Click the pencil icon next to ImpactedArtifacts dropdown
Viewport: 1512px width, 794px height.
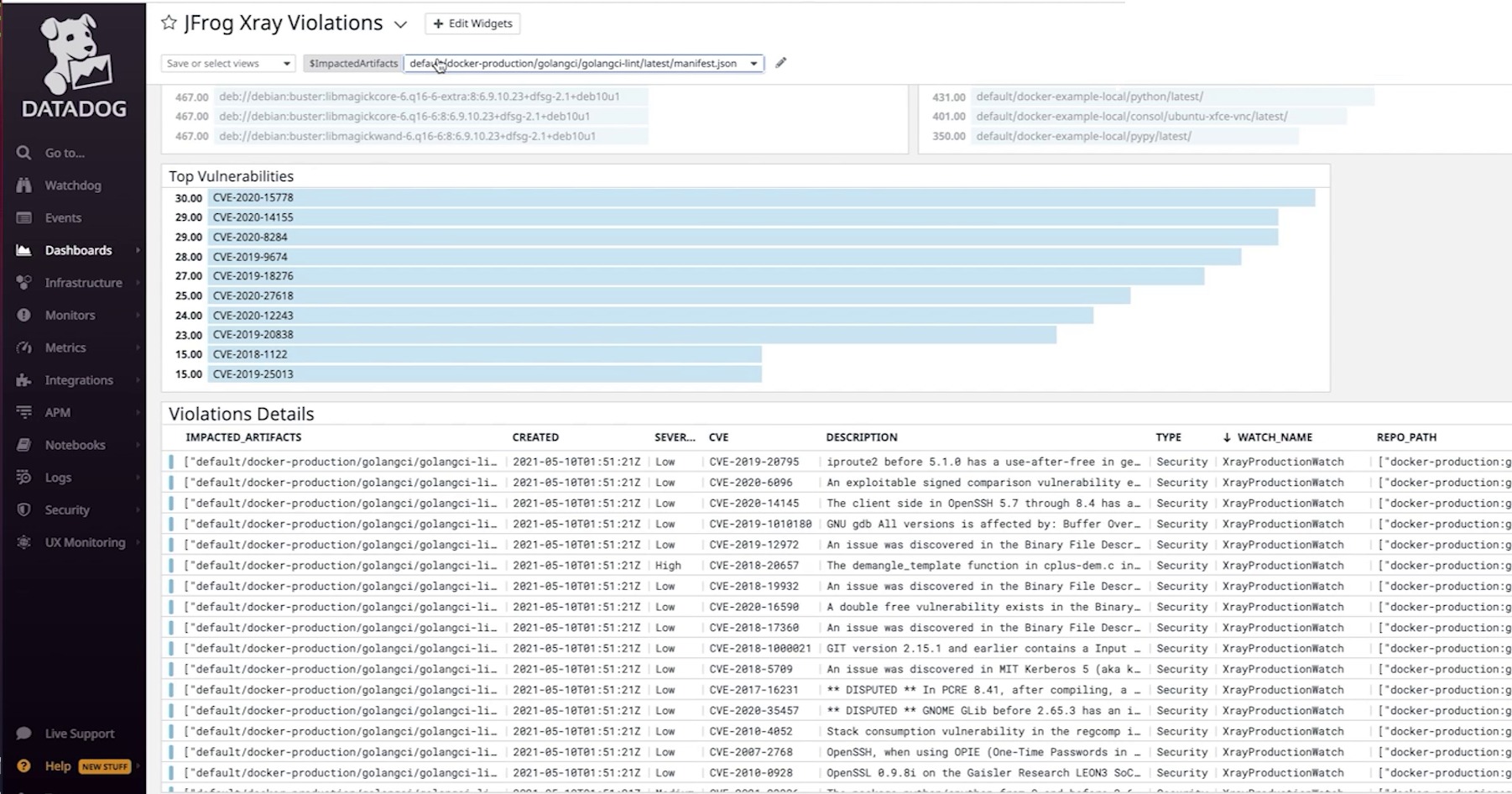pos(780,63)
